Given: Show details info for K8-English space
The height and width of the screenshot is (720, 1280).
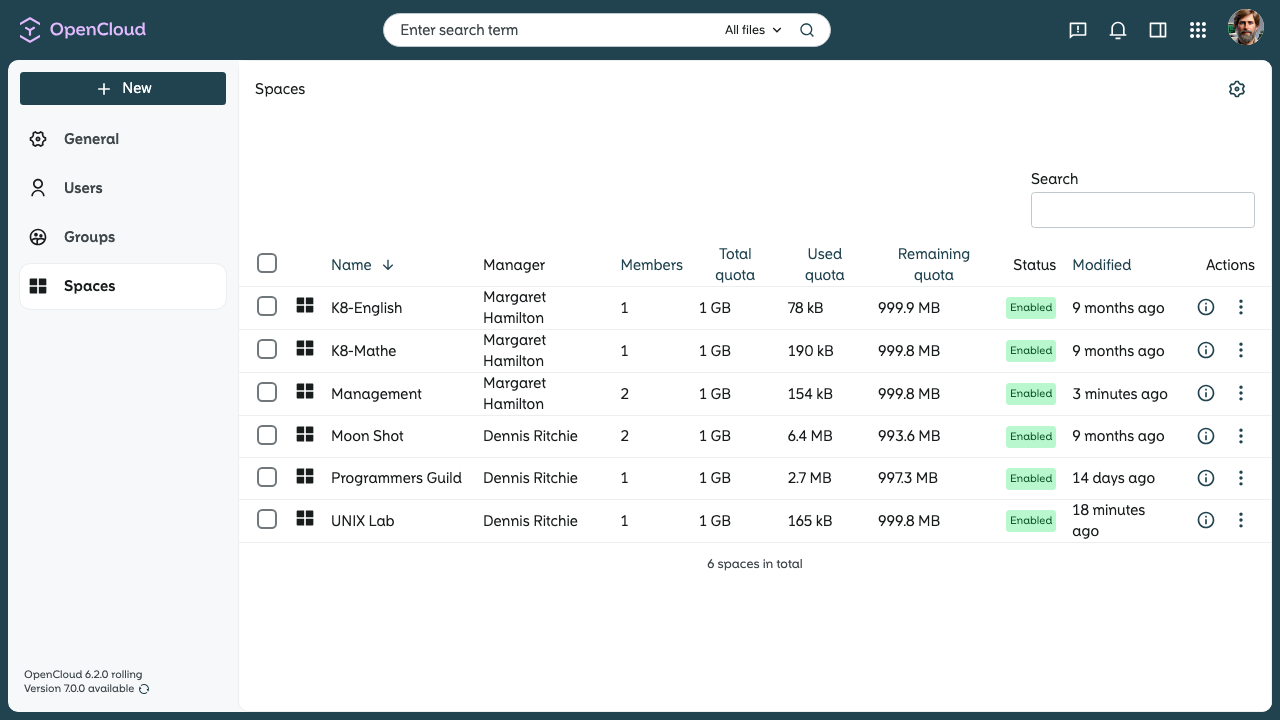Looking at the screenshot, I should [1206, 308].
